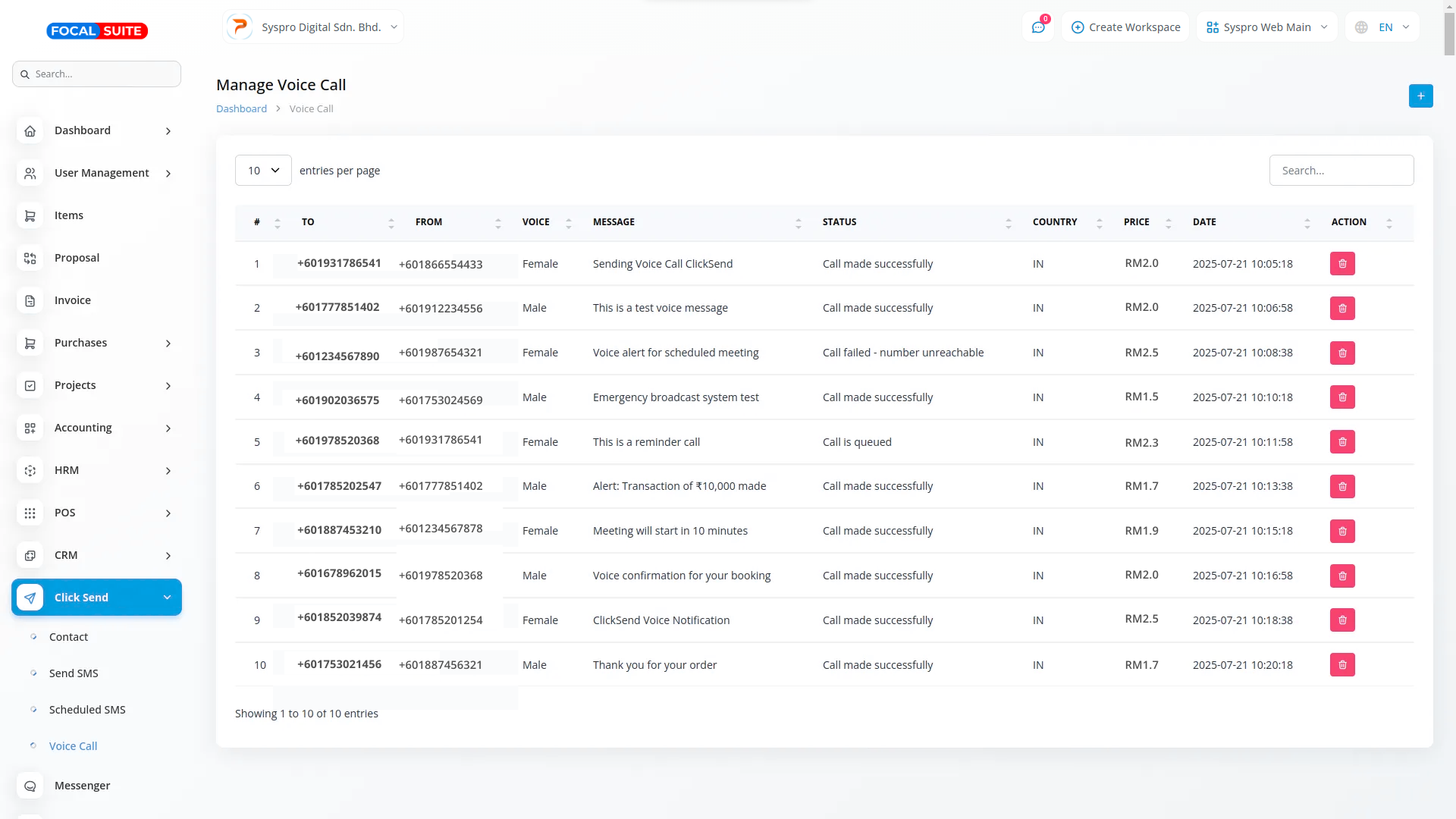Click the chat notifications icon
1456x819 pixels.
tap(1038, 27)
